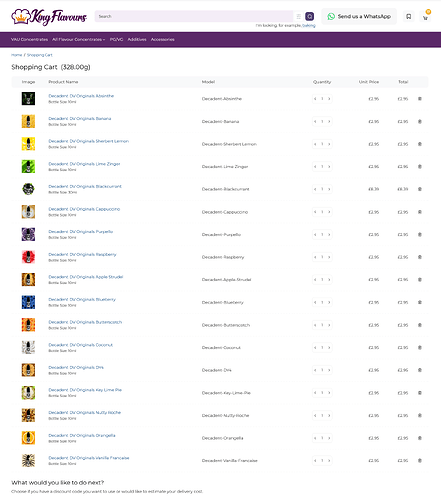The height and width of the screenshot is (500, 441).
Task: Remove Decadent Absinthe with trash icon
Action: [420, 99]
